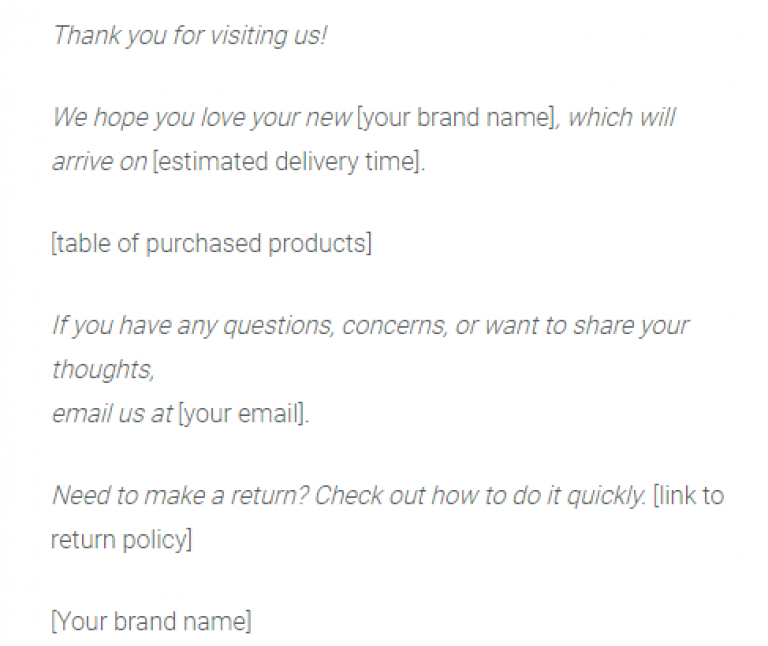The width and height of the screenshot is (768, 646).
Task: Select the closing [Your brand name] signature
Action: pos(151,621)
